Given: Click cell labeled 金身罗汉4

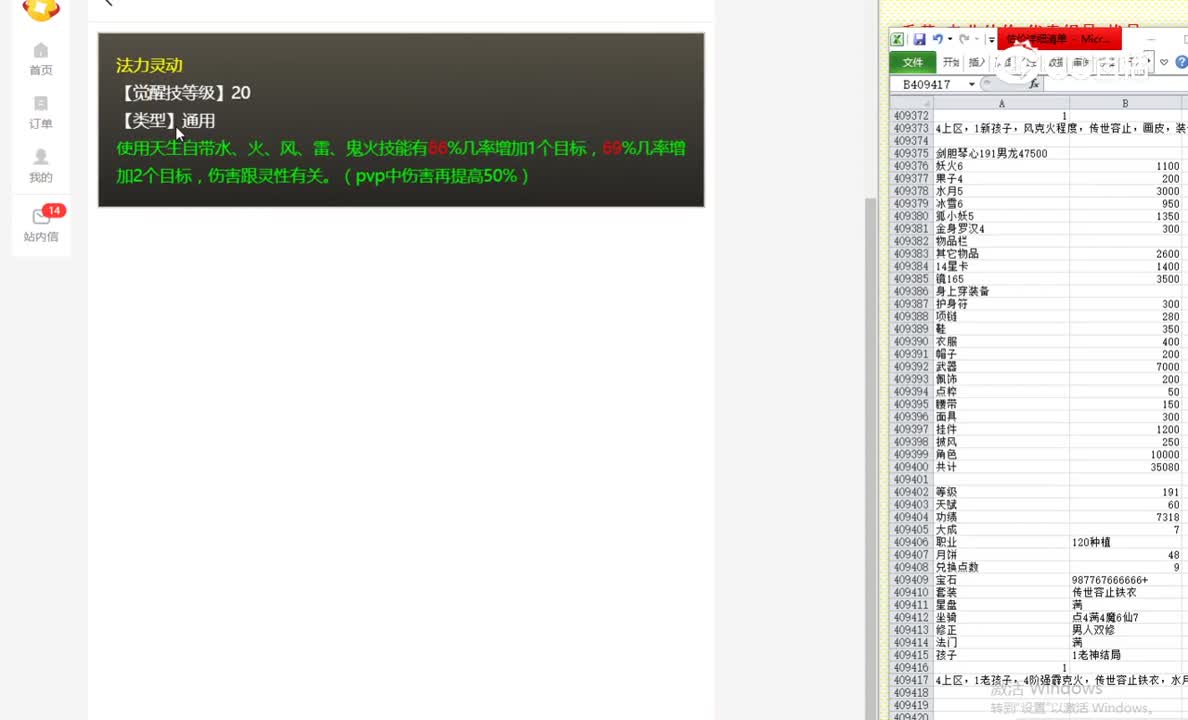Looking at the screenshot, I should (x=1001, y=228).
